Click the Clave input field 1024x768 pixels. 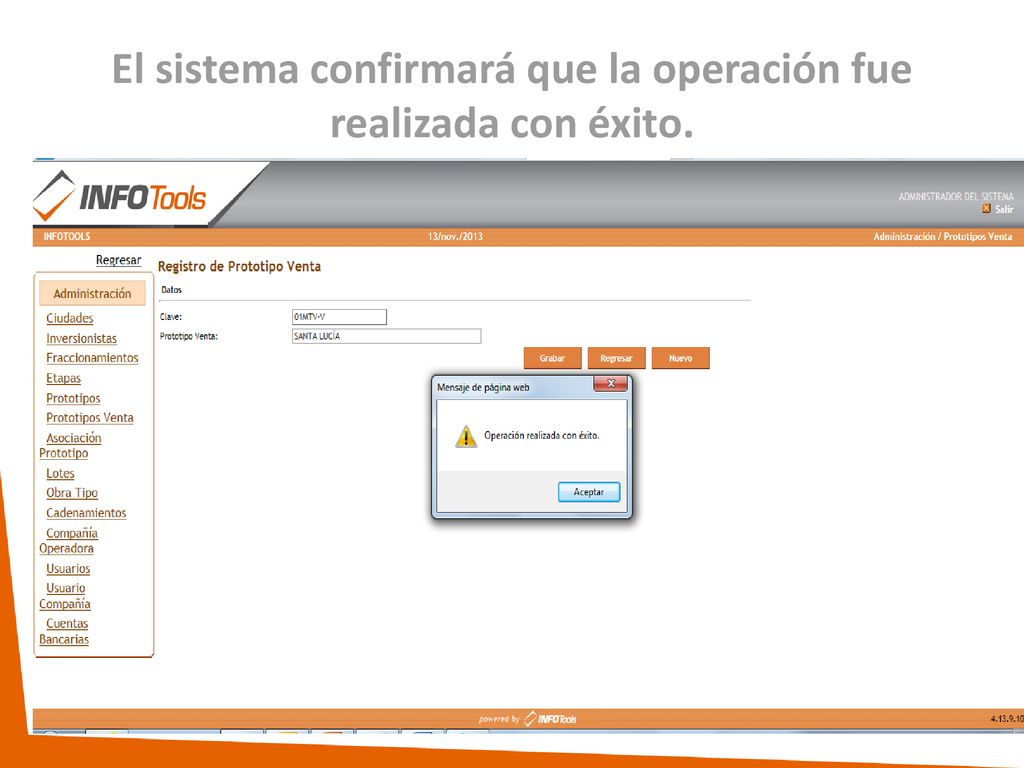tap(339, 317)
